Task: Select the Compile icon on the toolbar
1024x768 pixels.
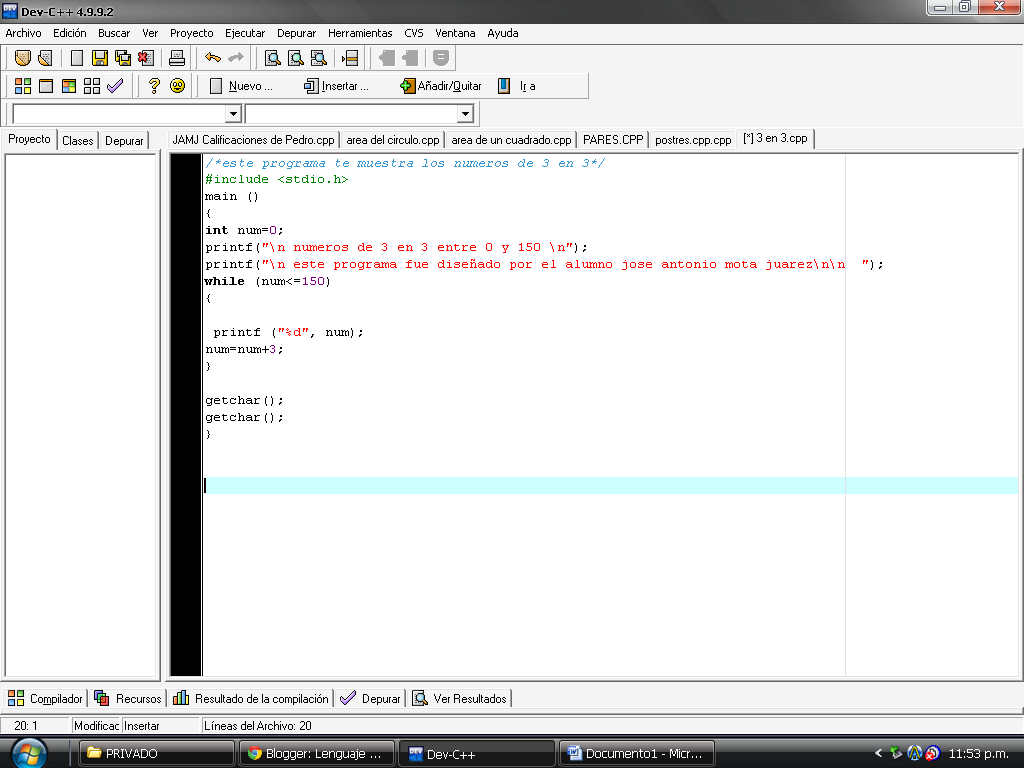Action: [x=21, y=85]
